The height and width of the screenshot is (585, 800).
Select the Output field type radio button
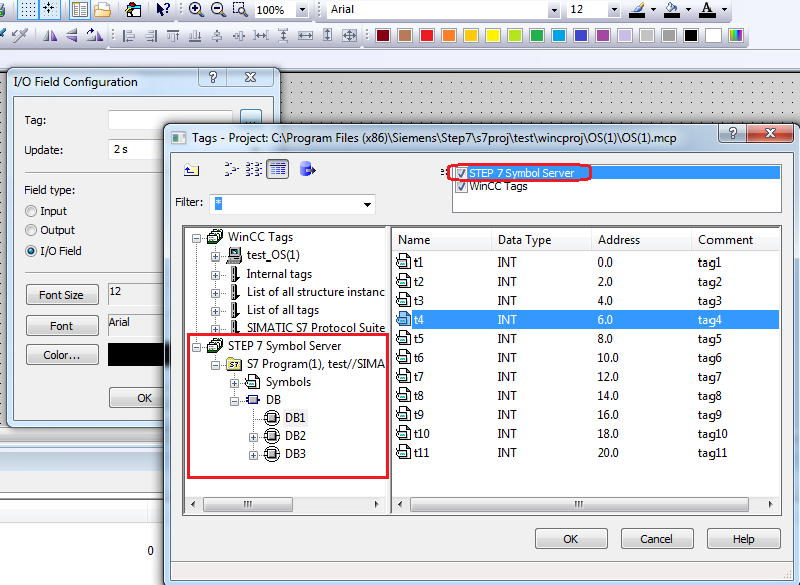31,231
